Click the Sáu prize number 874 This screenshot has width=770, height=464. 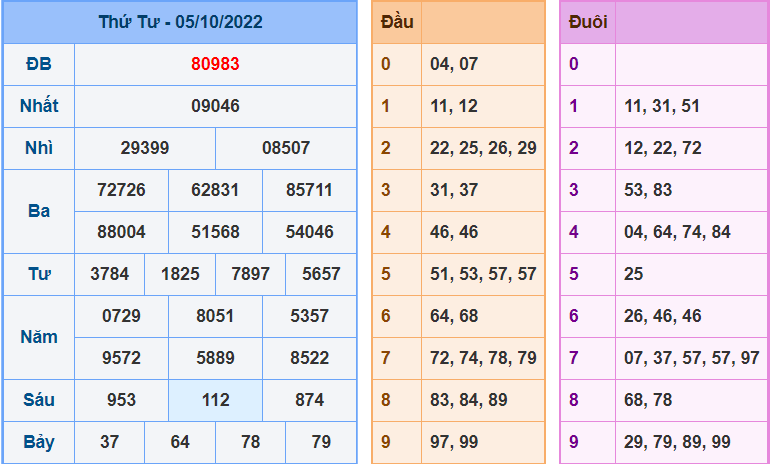(309, 400)
